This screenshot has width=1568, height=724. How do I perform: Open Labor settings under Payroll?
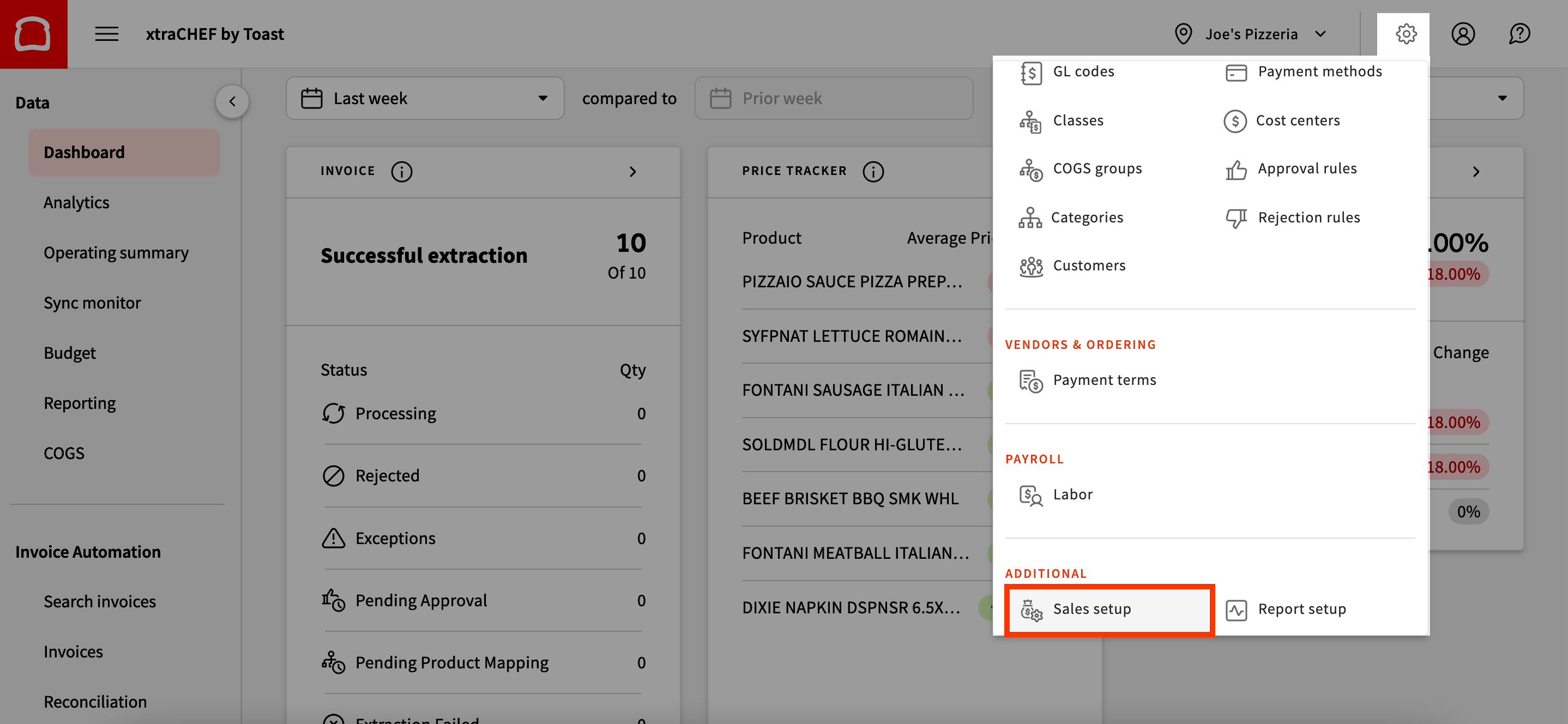(x=1031, y=494)
